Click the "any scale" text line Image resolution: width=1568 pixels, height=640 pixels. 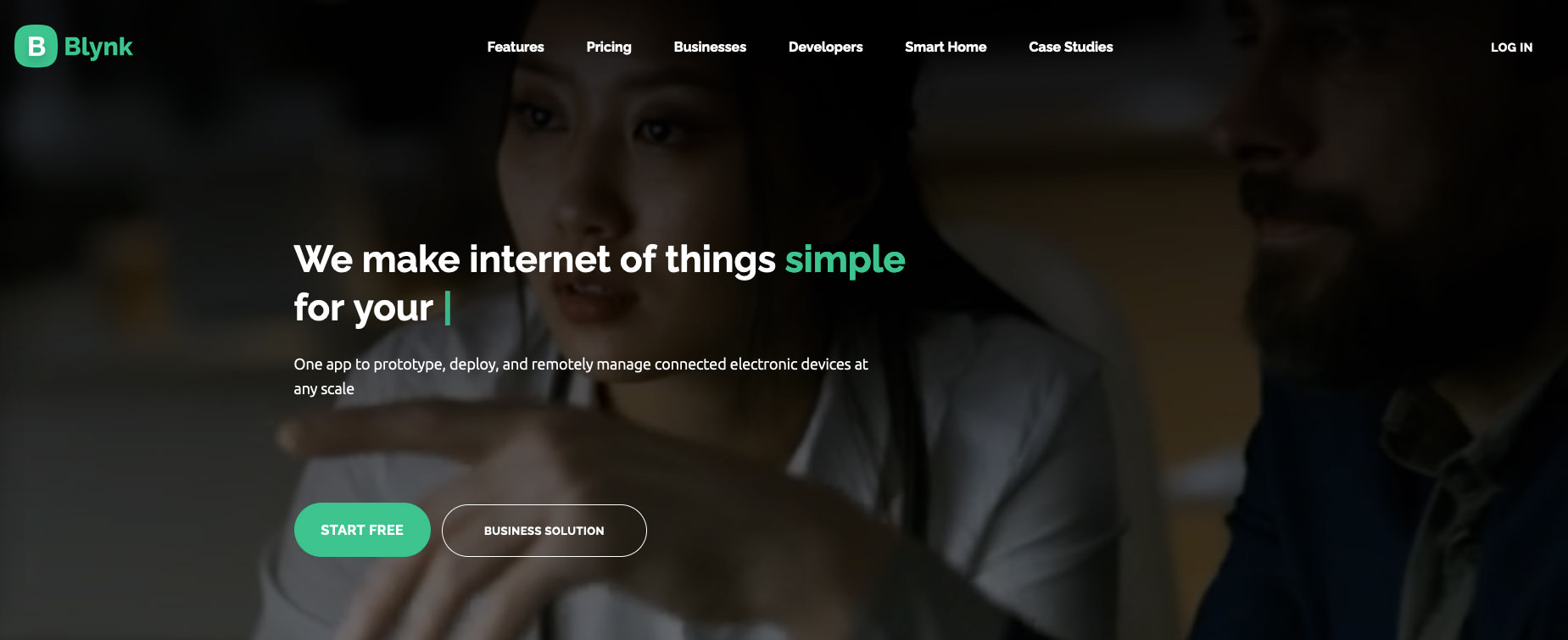[x=324, y=389]
